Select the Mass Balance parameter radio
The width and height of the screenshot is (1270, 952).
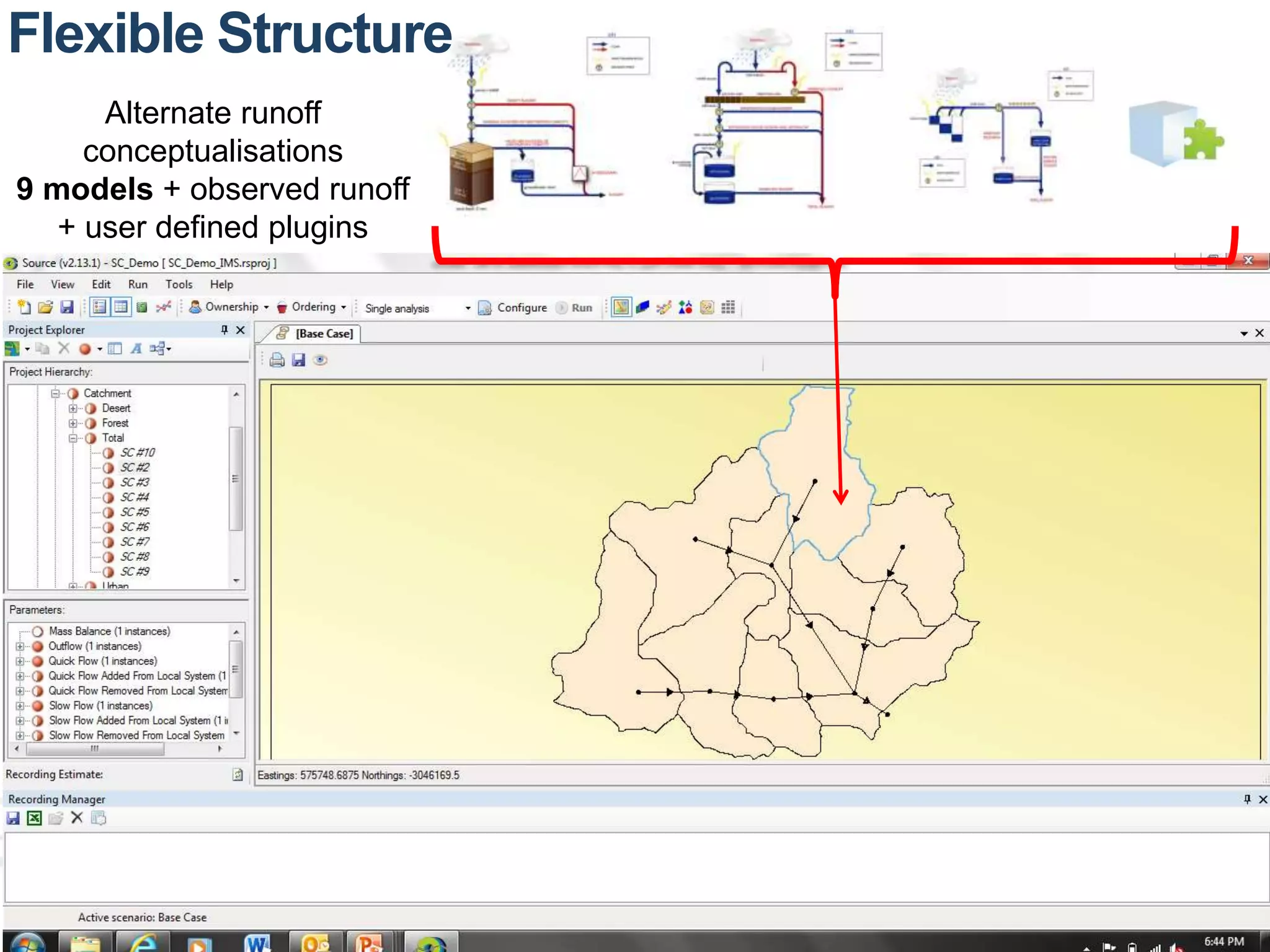37,631
